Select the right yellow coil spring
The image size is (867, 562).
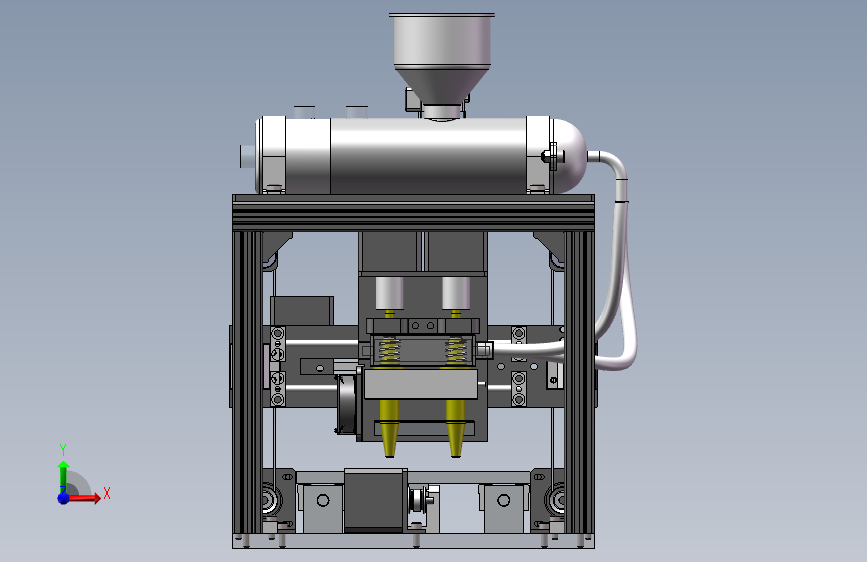pyautogui.click(x=456, y=352)
